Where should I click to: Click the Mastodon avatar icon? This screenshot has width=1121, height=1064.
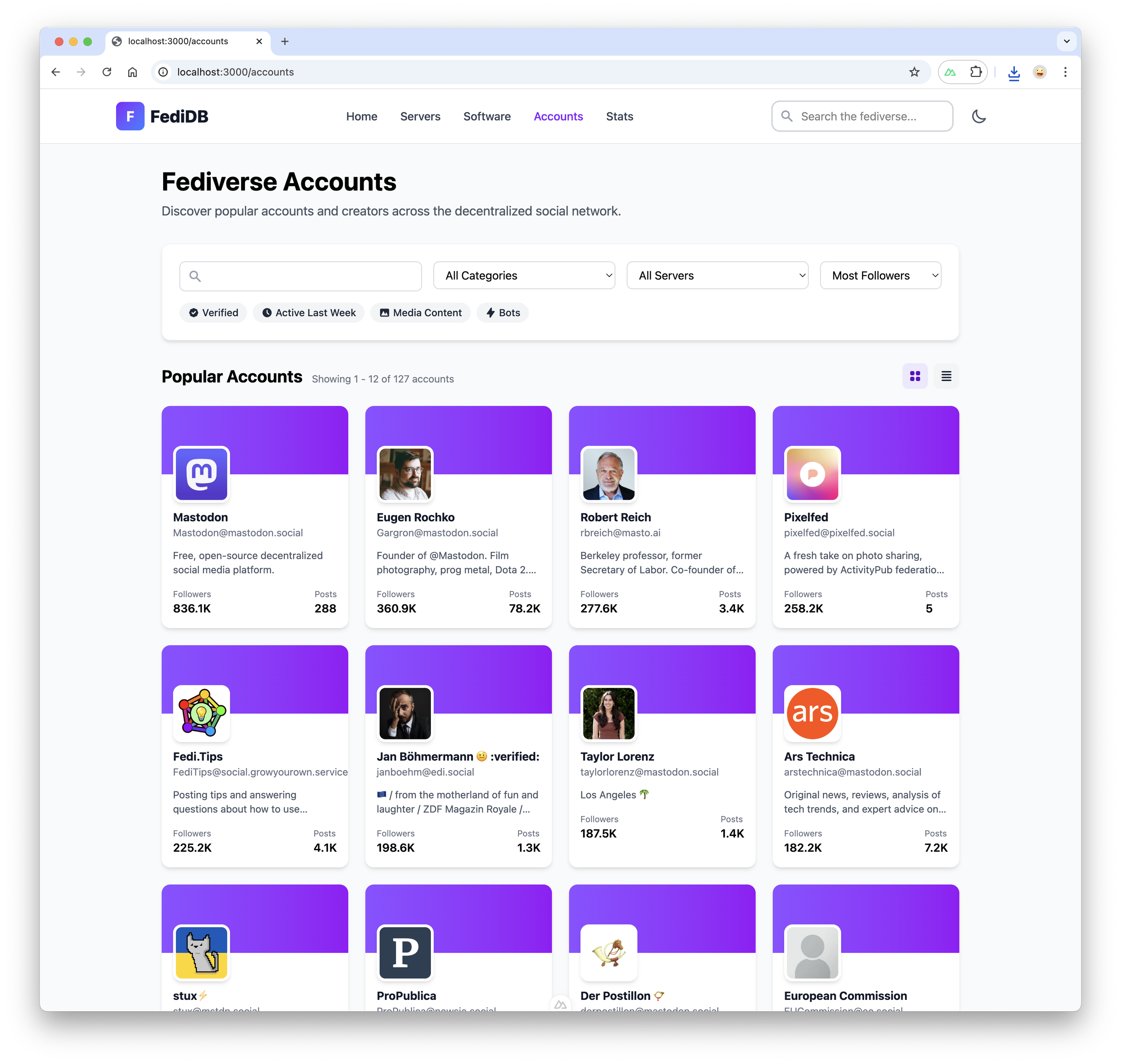[x=201, y=474]
